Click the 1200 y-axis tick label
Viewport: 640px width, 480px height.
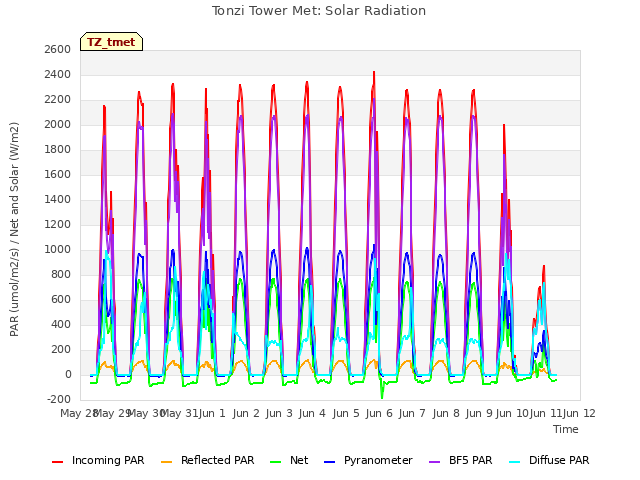[x=58, y=224]
